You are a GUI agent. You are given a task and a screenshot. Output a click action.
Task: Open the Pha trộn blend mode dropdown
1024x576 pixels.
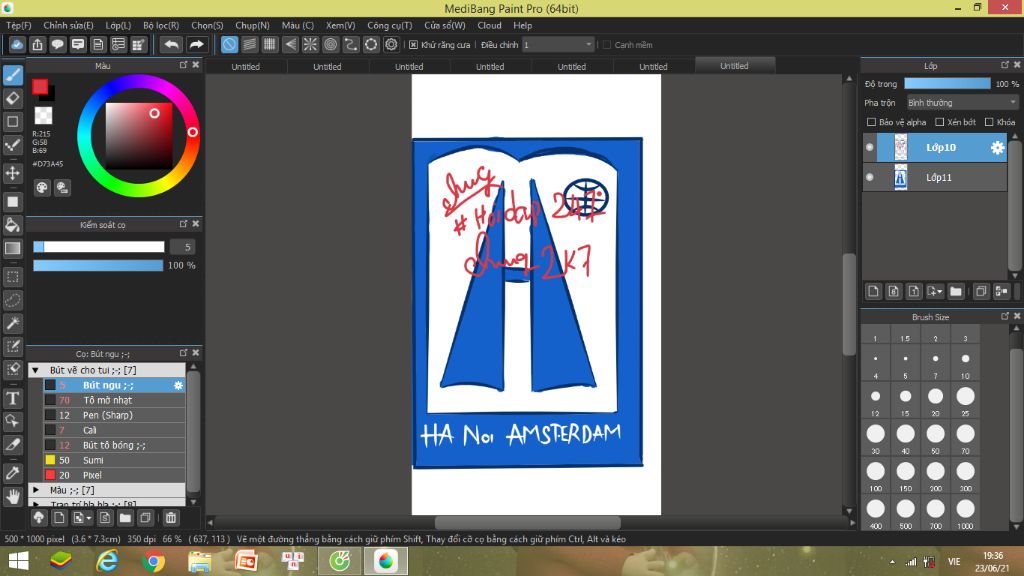click(961, 102)
